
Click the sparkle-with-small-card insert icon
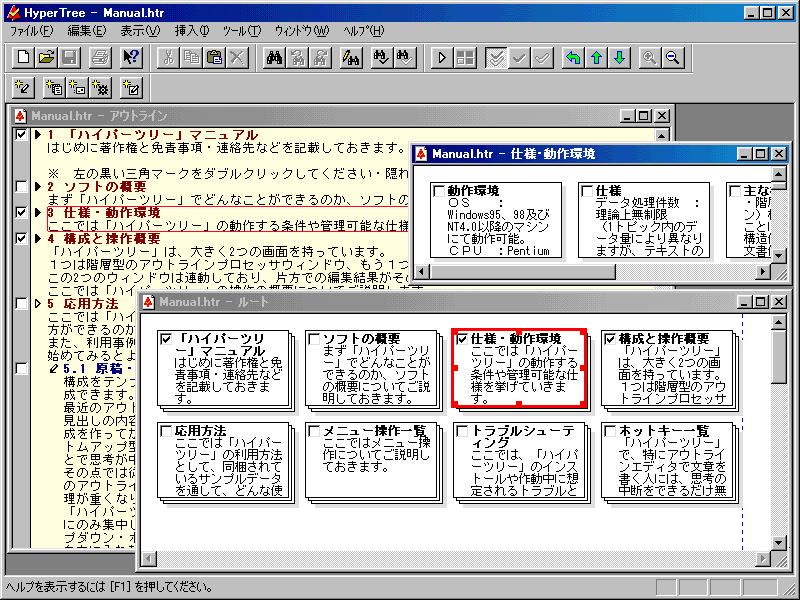coord(77,88)
